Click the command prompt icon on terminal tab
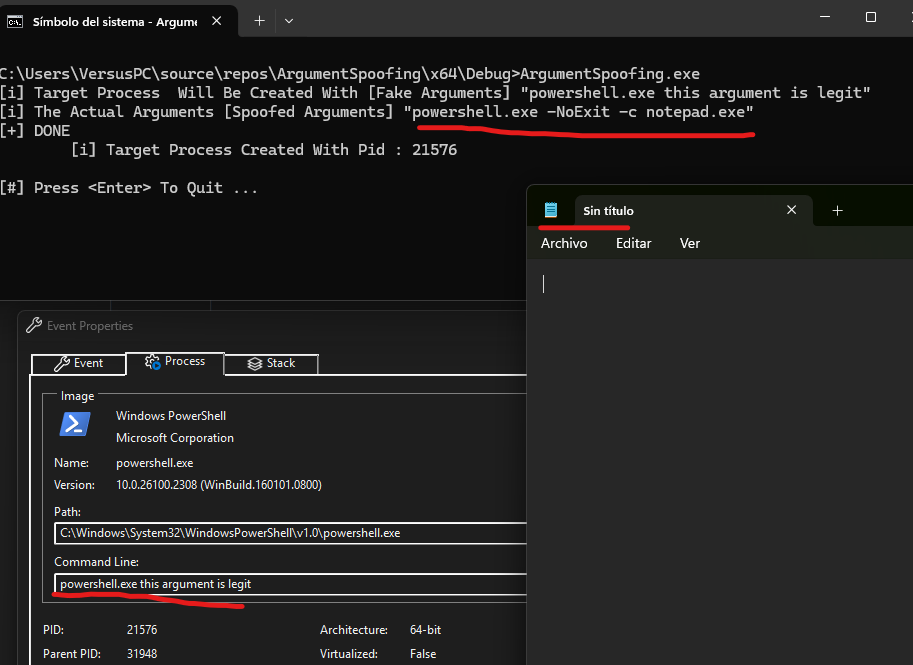Viewport: 913px width, 665px height. pos(15,22)
